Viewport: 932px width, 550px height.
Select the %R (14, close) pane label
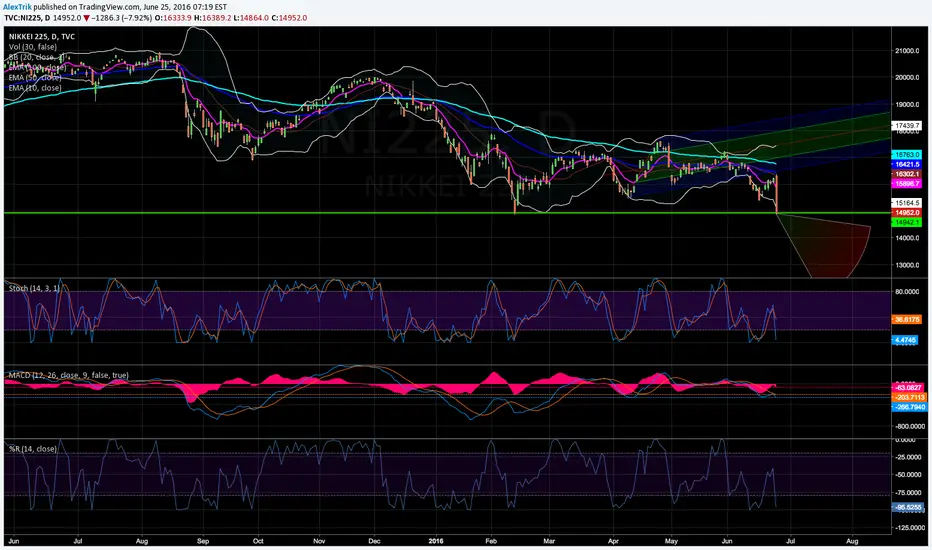coord(33,449)
